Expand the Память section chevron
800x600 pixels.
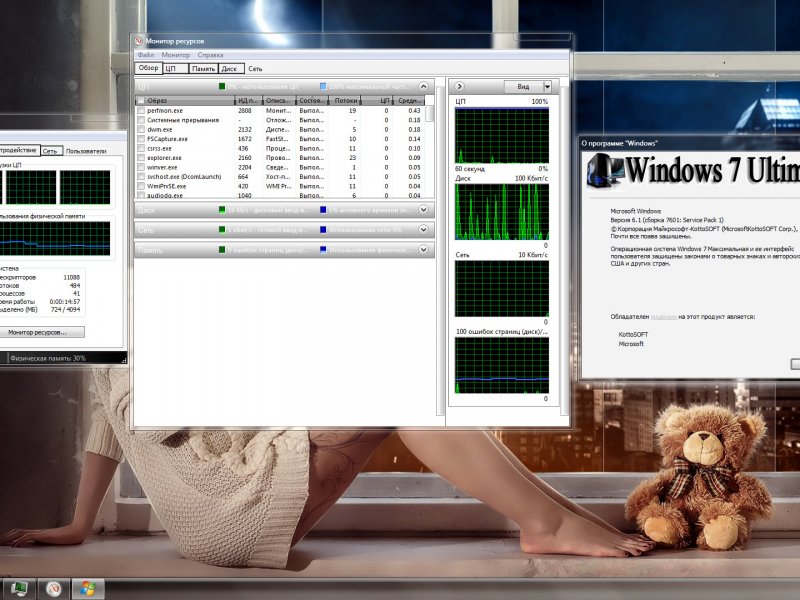coord(423,249)
